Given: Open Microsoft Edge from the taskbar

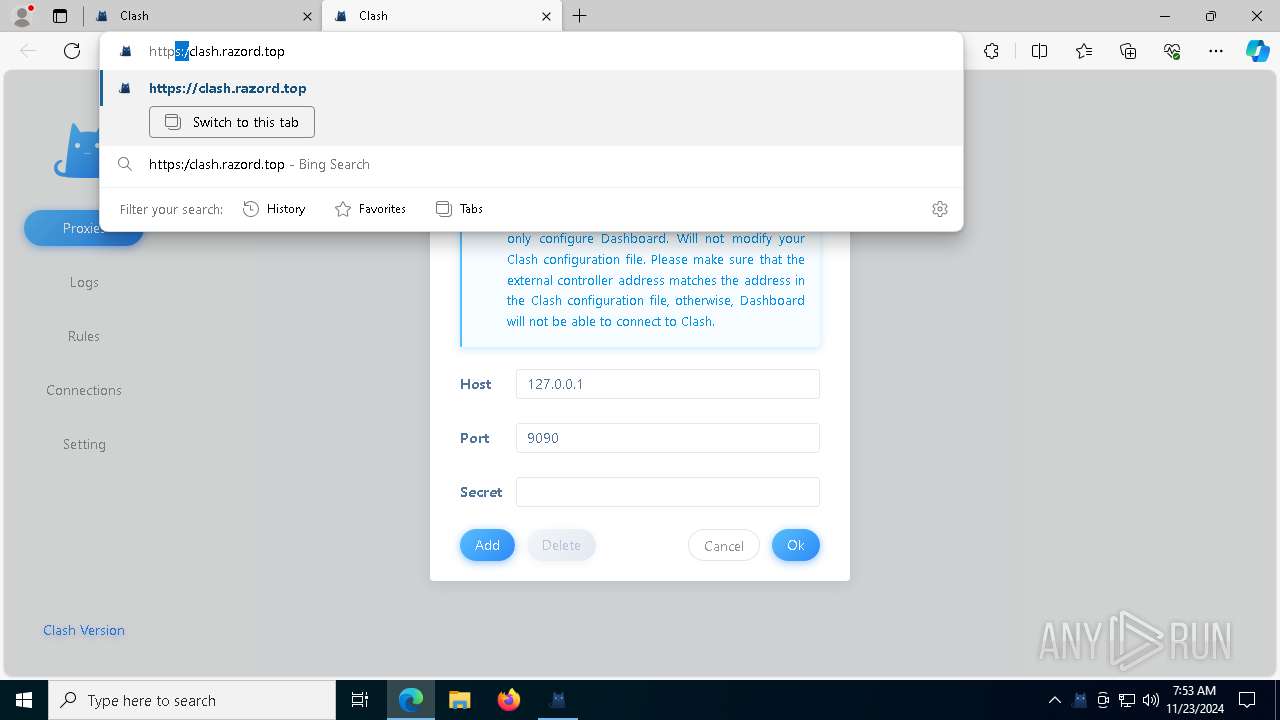Looking at the screenshot, I should (411, 700).
